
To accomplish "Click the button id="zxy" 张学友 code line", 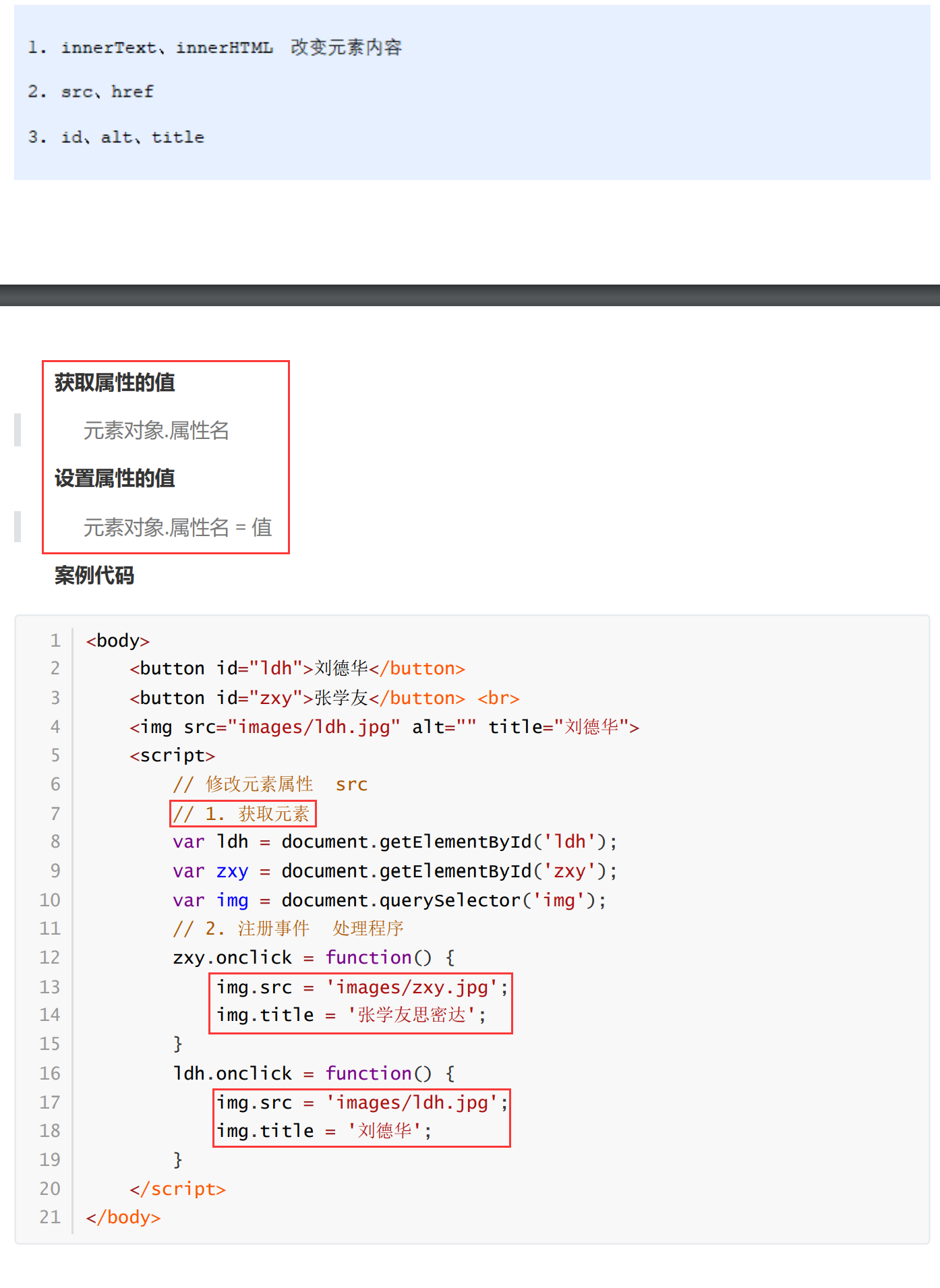I will pos(324,698).
